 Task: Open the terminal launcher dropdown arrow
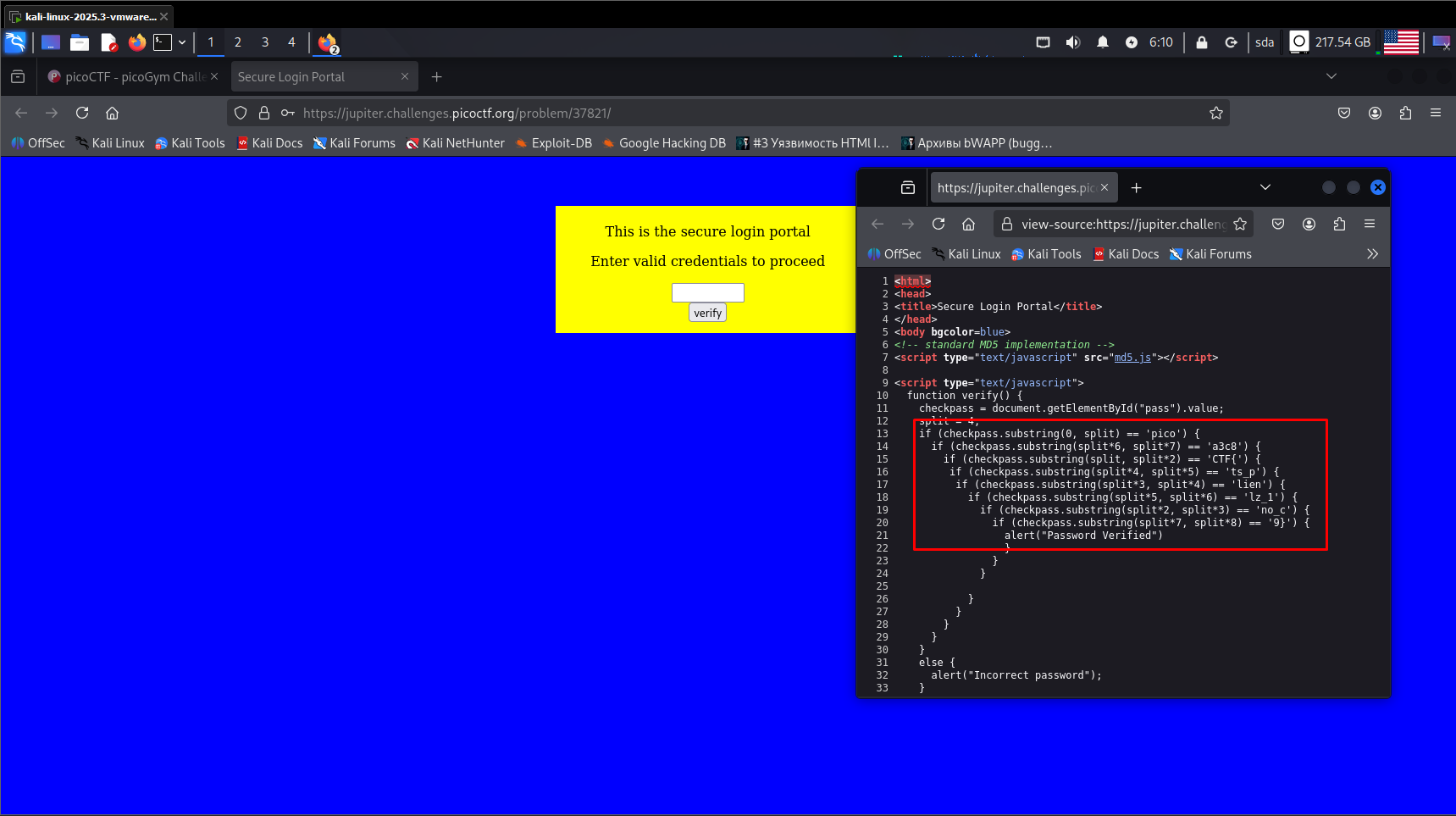(182, 42)
